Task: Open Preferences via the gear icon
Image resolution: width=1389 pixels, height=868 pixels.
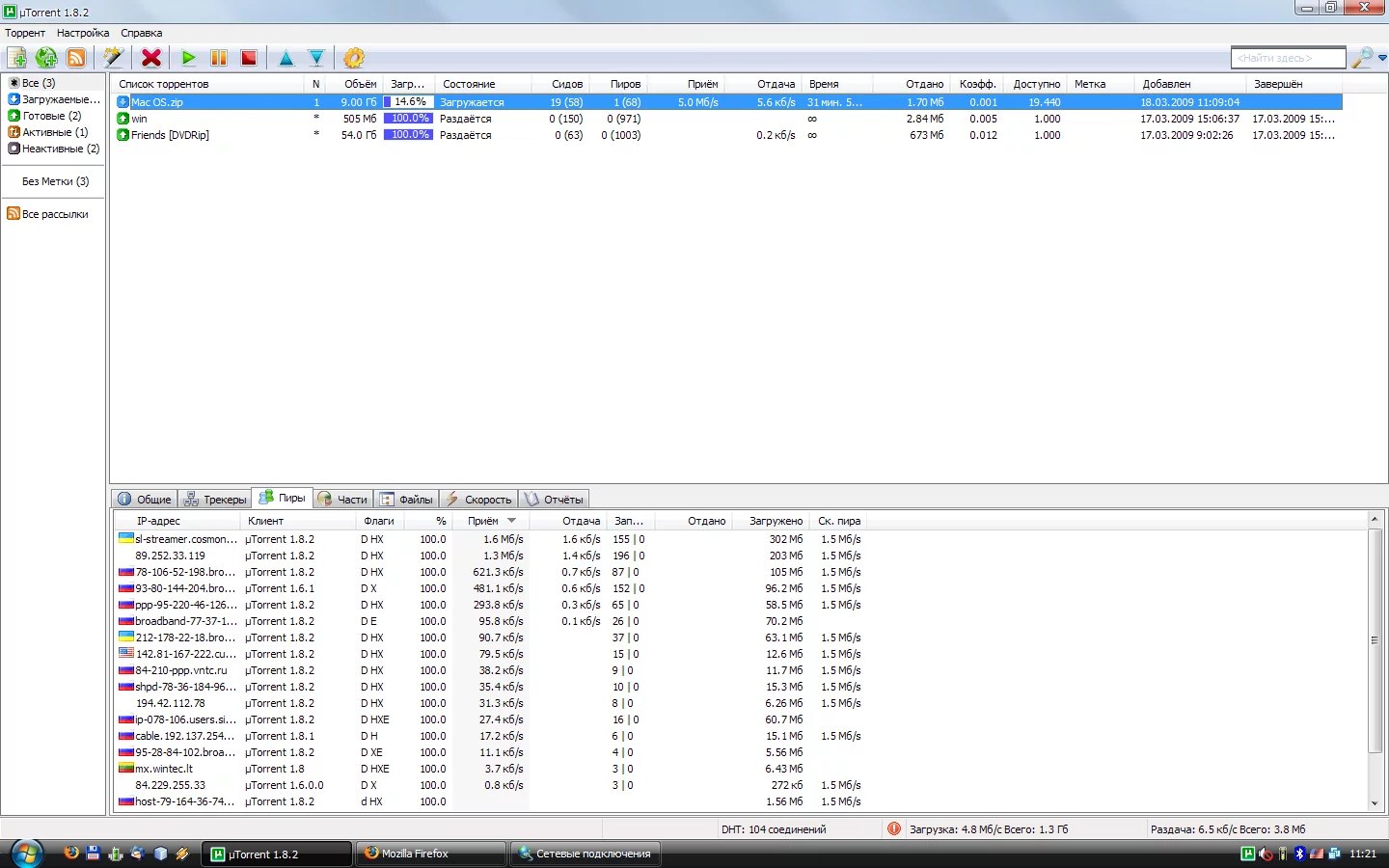Action: pos(354,58)
